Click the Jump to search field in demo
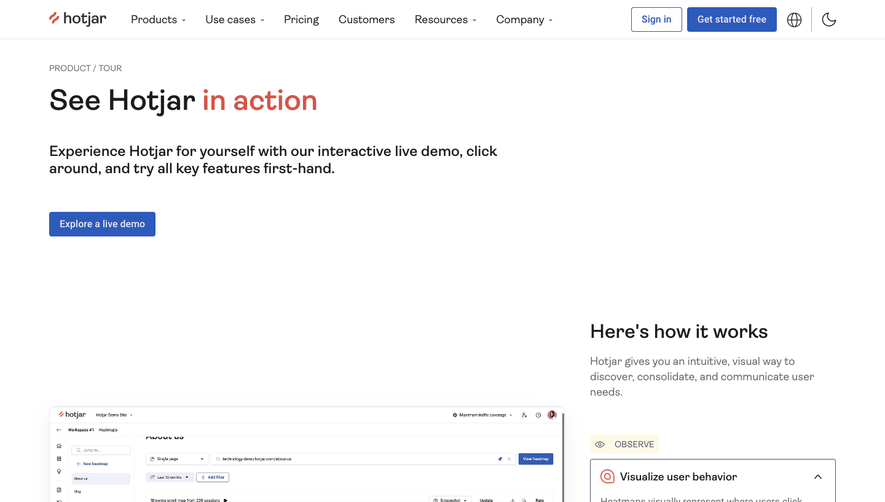This screenshot has width=885, height=502. coord(101,450)
